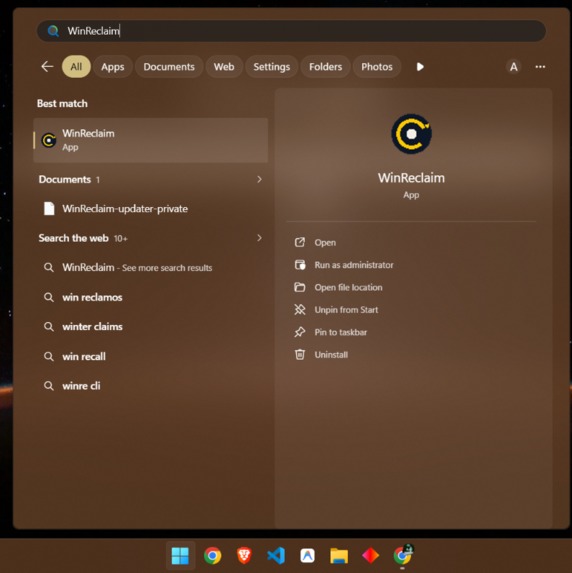Search the web for win recall
The height and width of the screenshot is (573, 572).
151,356
